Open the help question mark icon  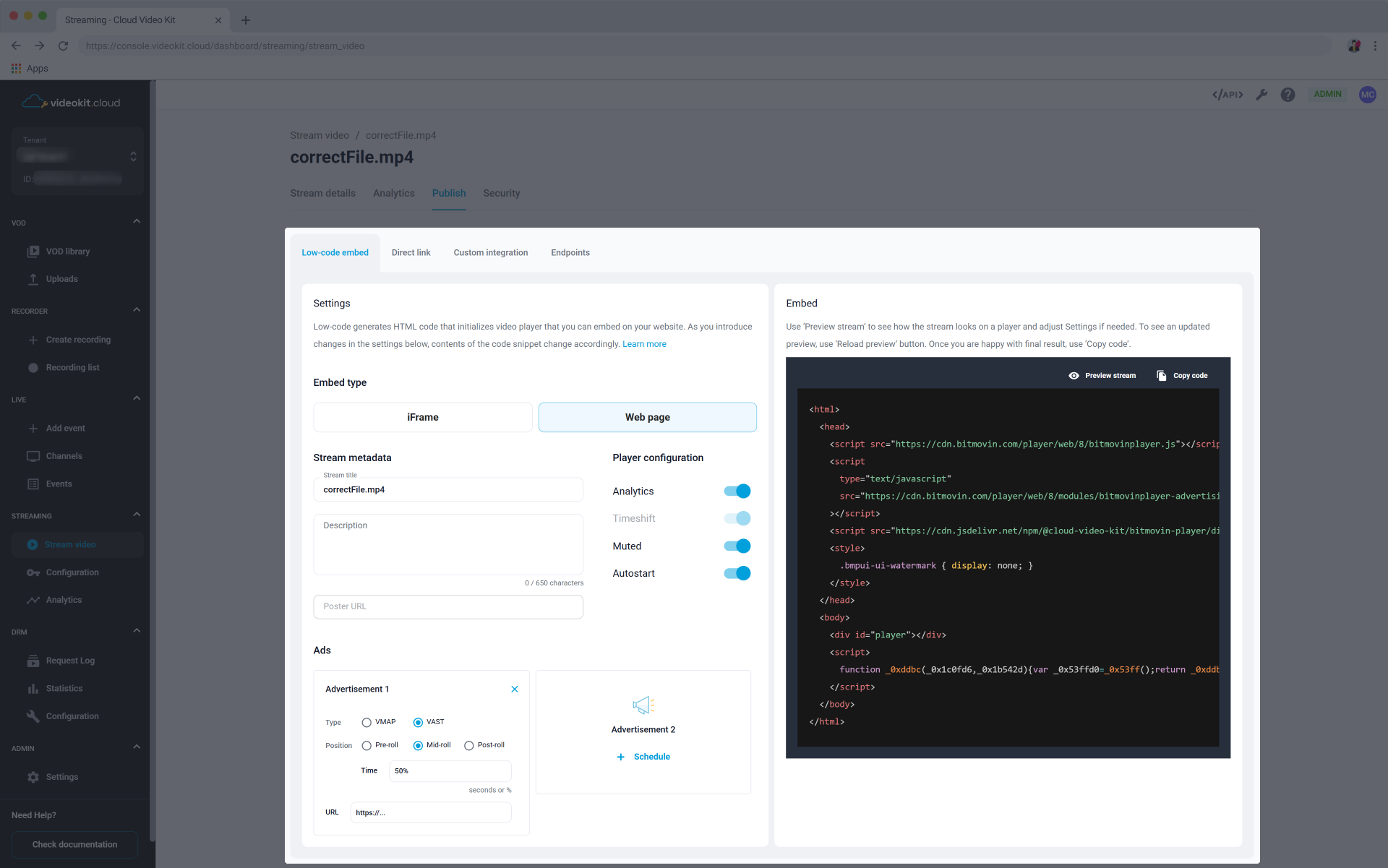1288,95
